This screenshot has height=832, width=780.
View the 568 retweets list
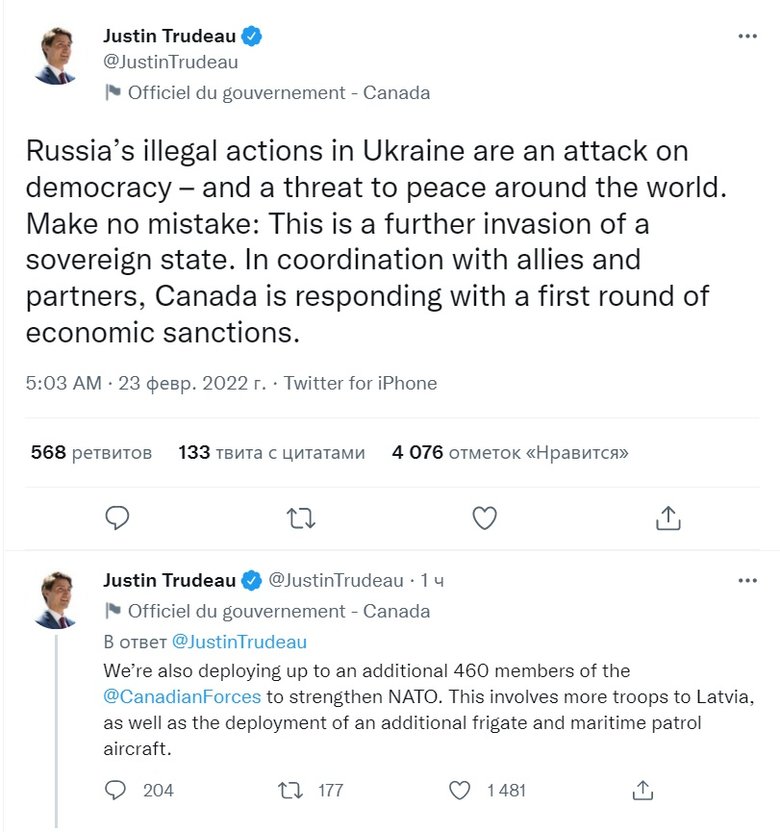(91, 452)
